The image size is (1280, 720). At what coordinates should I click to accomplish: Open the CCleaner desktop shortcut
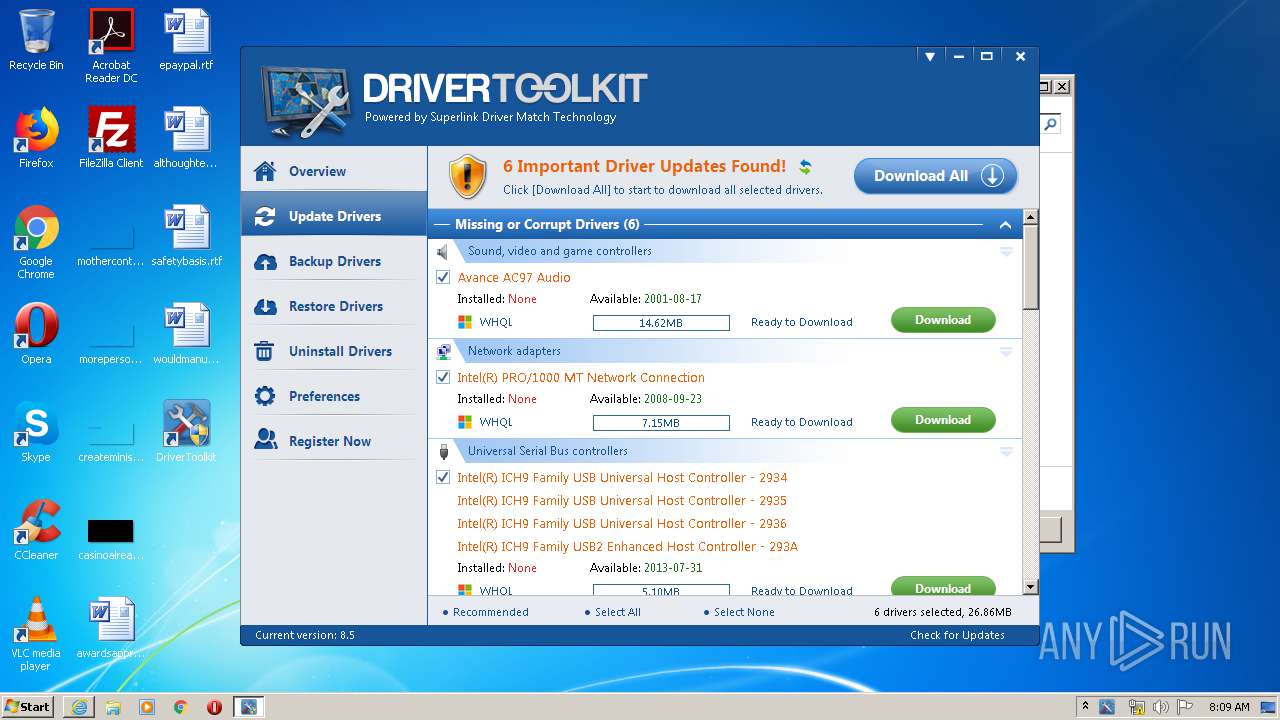36,529
